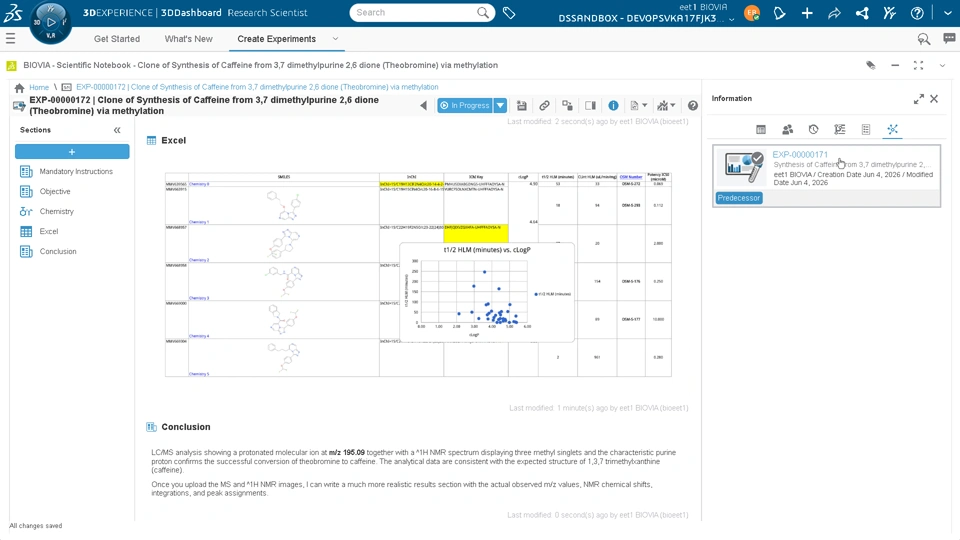Image resolution: width=960 pixels, height=540 pixels.
Task: Click the tag icon beside search
Action: click(509, 12)
